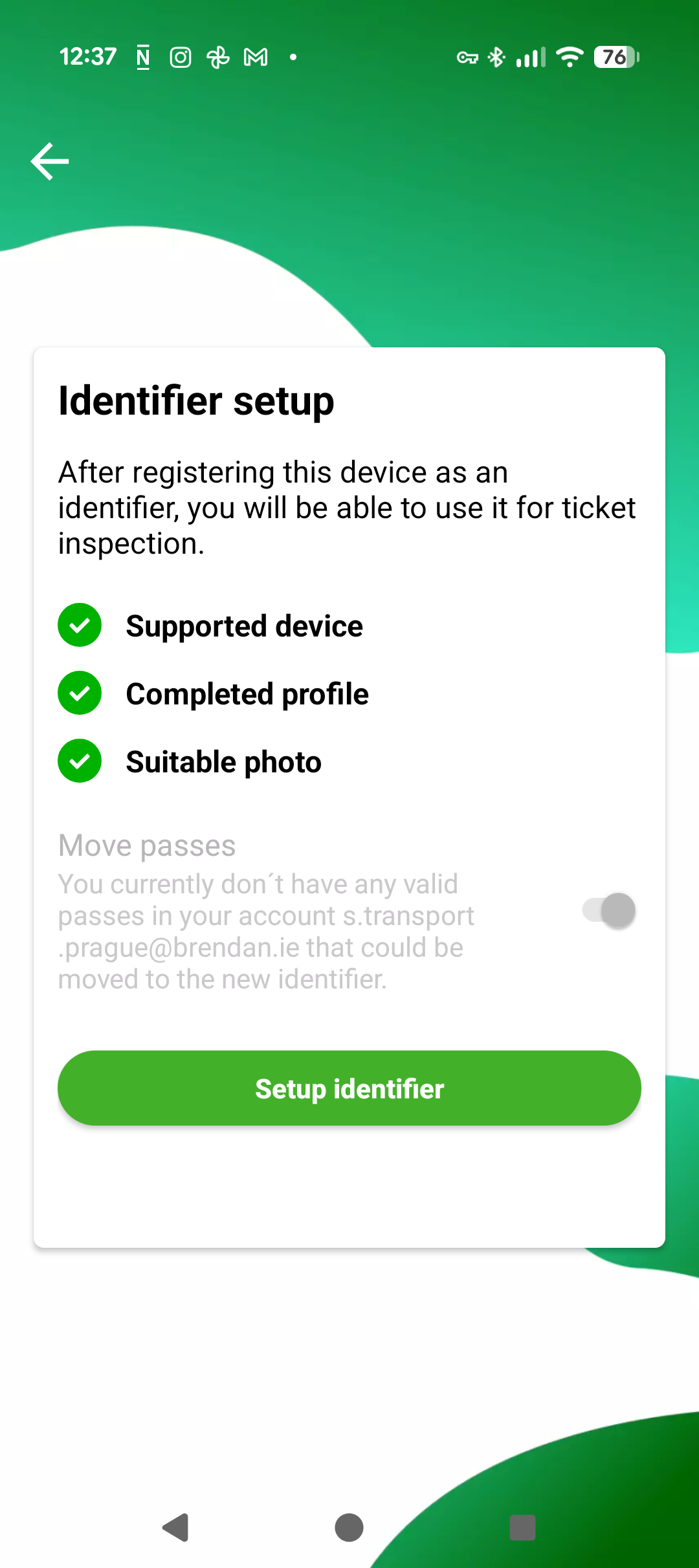Tap the battery level indicator
This screenshot has height=1568, width=699.
click(x=616, y=58)
